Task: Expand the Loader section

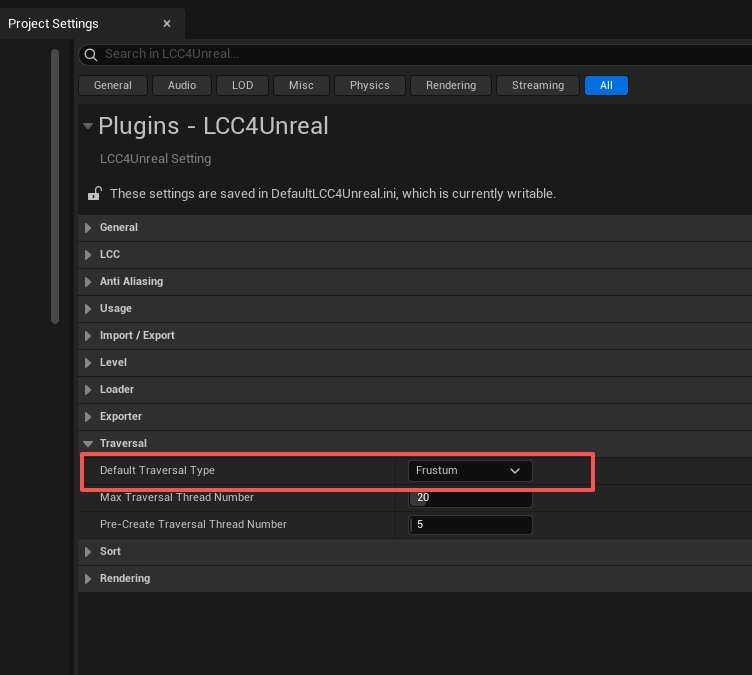Action: point(88,390)
